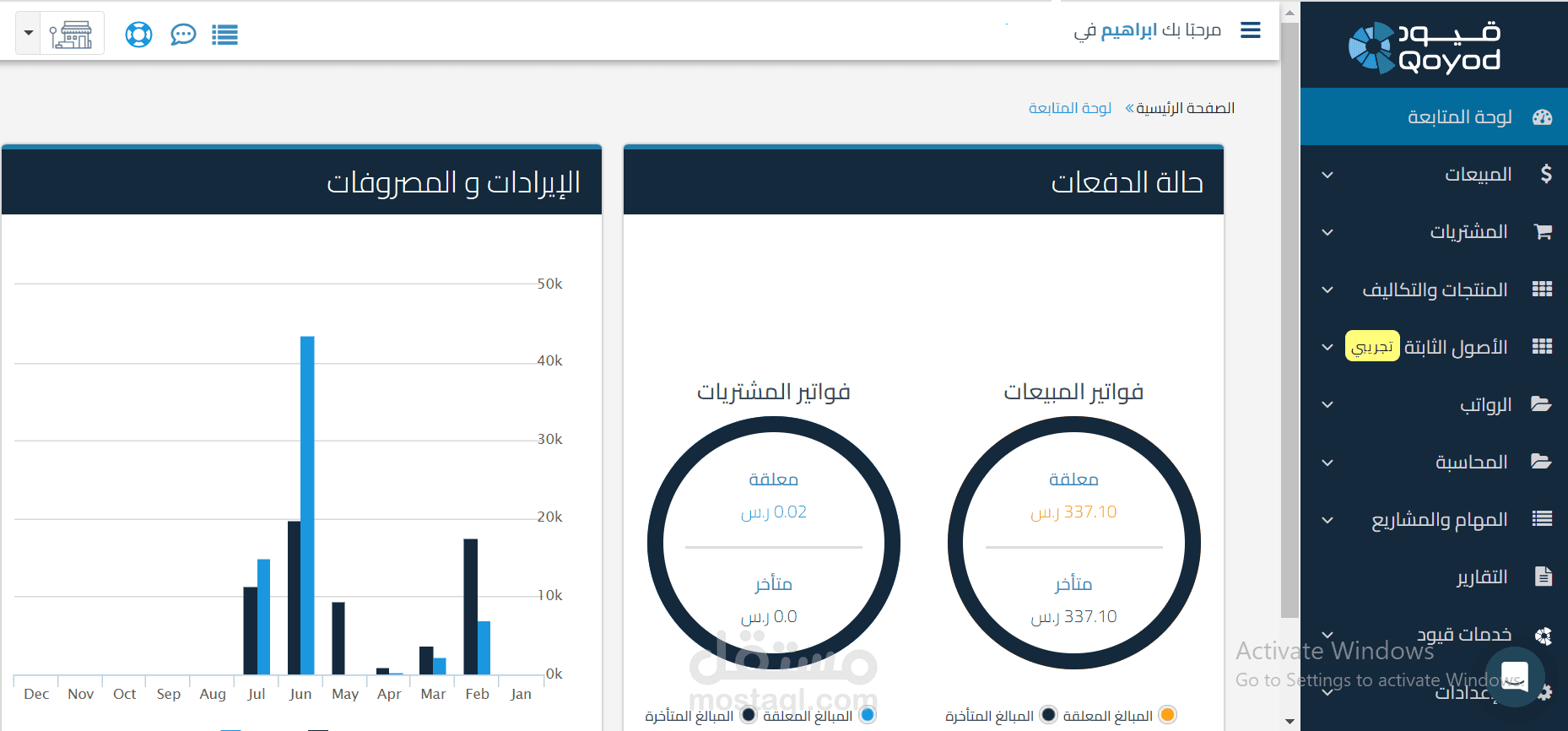Viewport: 1568px width, 731px height.
Task: Click the grid icon beside الأصول الثابتة
Action: (x=1543, y=346)
